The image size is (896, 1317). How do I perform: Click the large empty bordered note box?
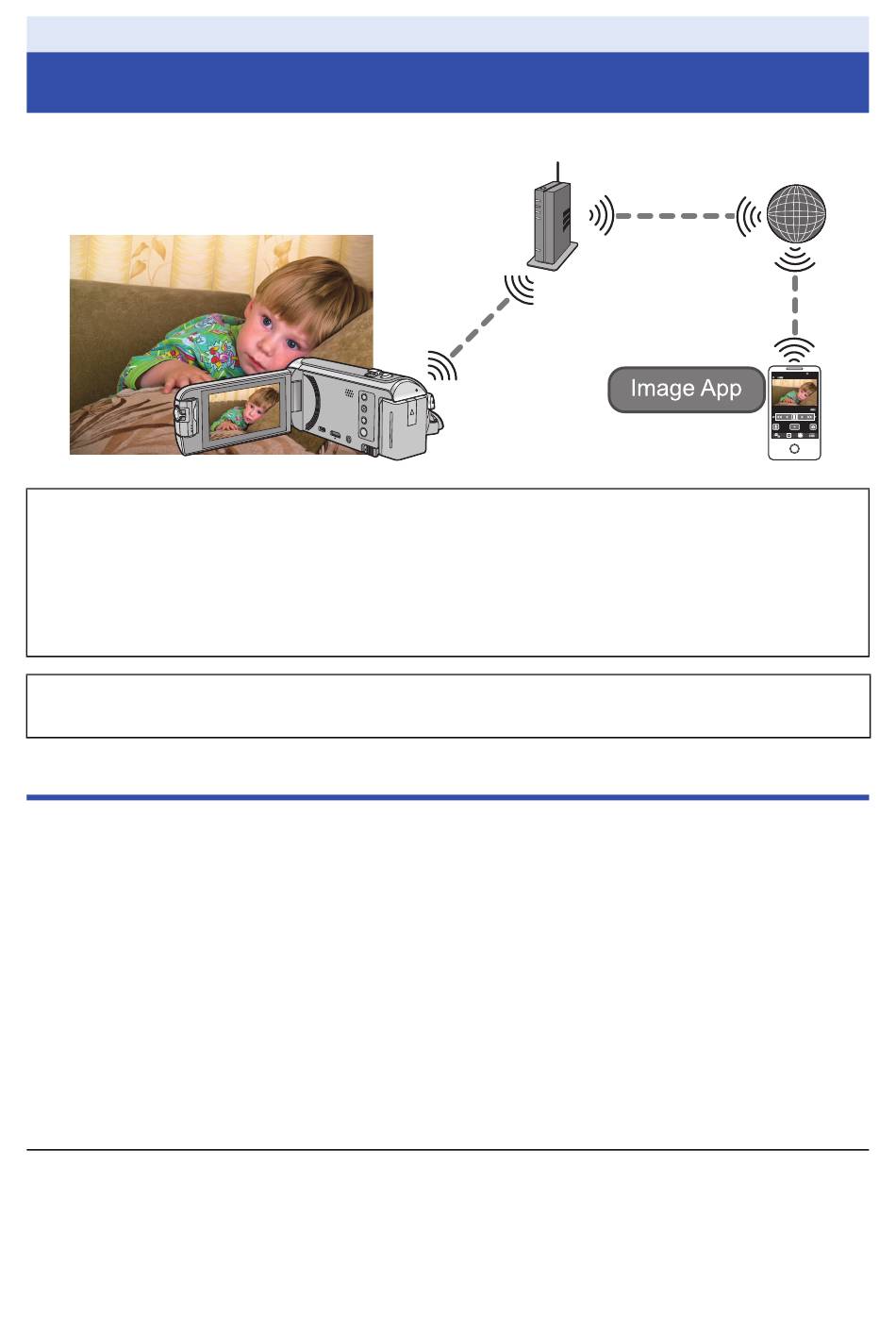point(447,573)
